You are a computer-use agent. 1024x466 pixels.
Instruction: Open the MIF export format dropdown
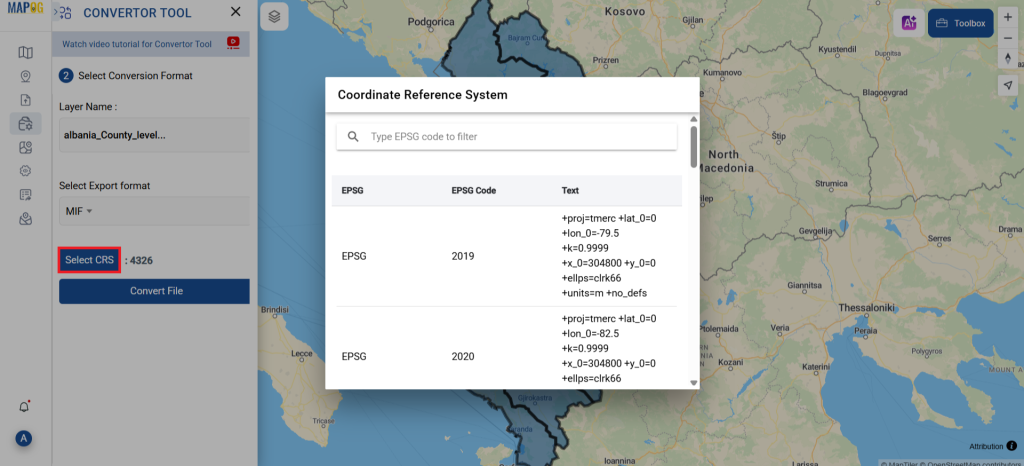pyautogui.click(x=154, y=211)
